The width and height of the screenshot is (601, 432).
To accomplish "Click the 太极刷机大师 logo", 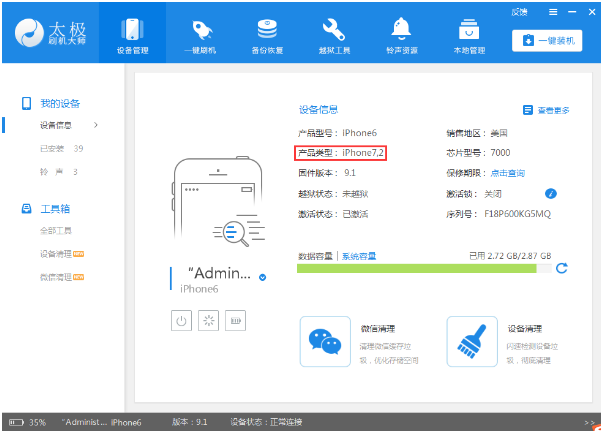I will pos(51,33).
